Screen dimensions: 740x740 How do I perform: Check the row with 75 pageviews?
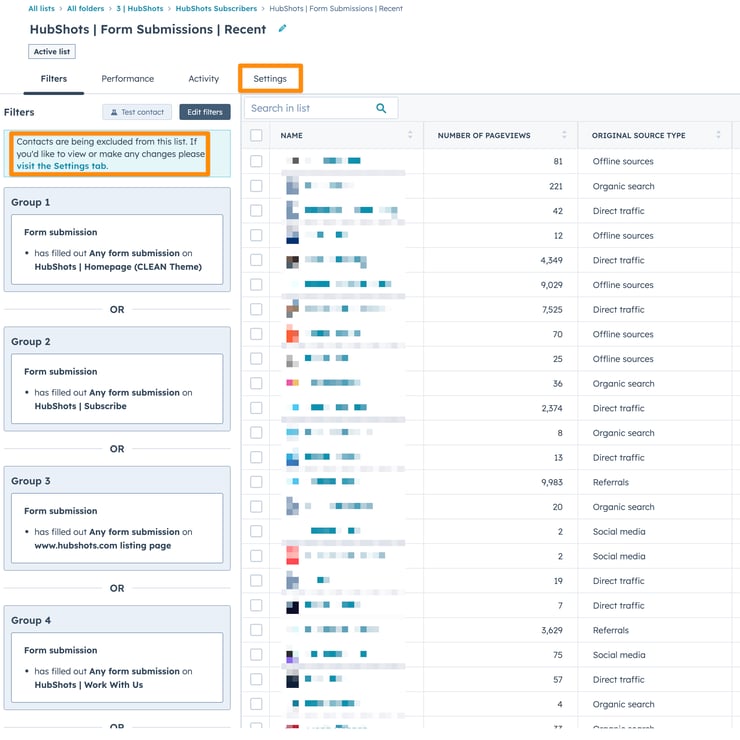[x=256, y=655]
